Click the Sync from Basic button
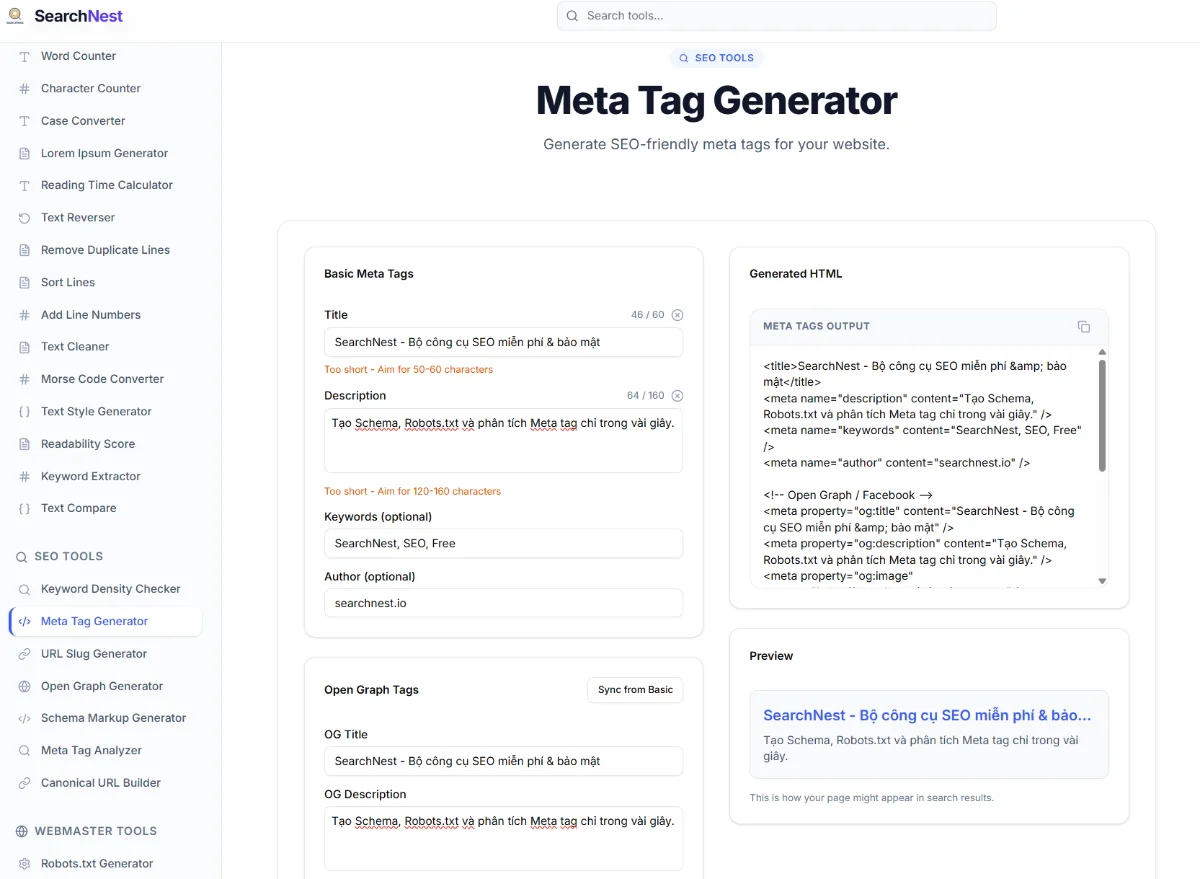1200x879 pixels. [635, 690]
